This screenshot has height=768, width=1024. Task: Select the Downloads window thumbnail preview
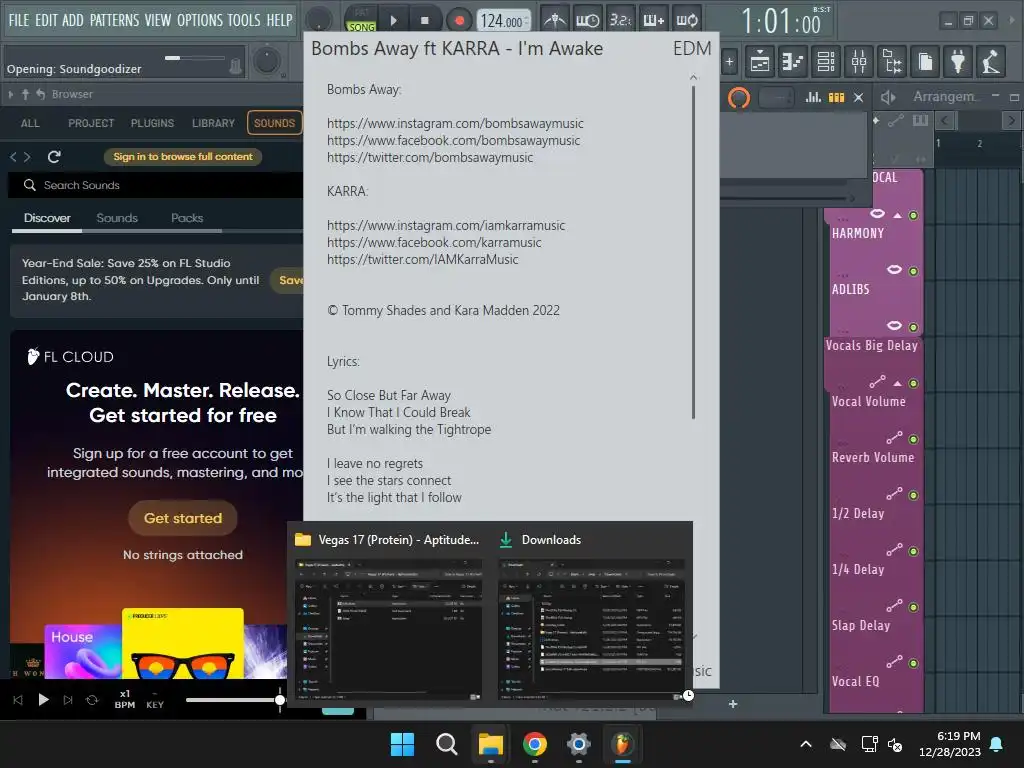click(591, 630)
